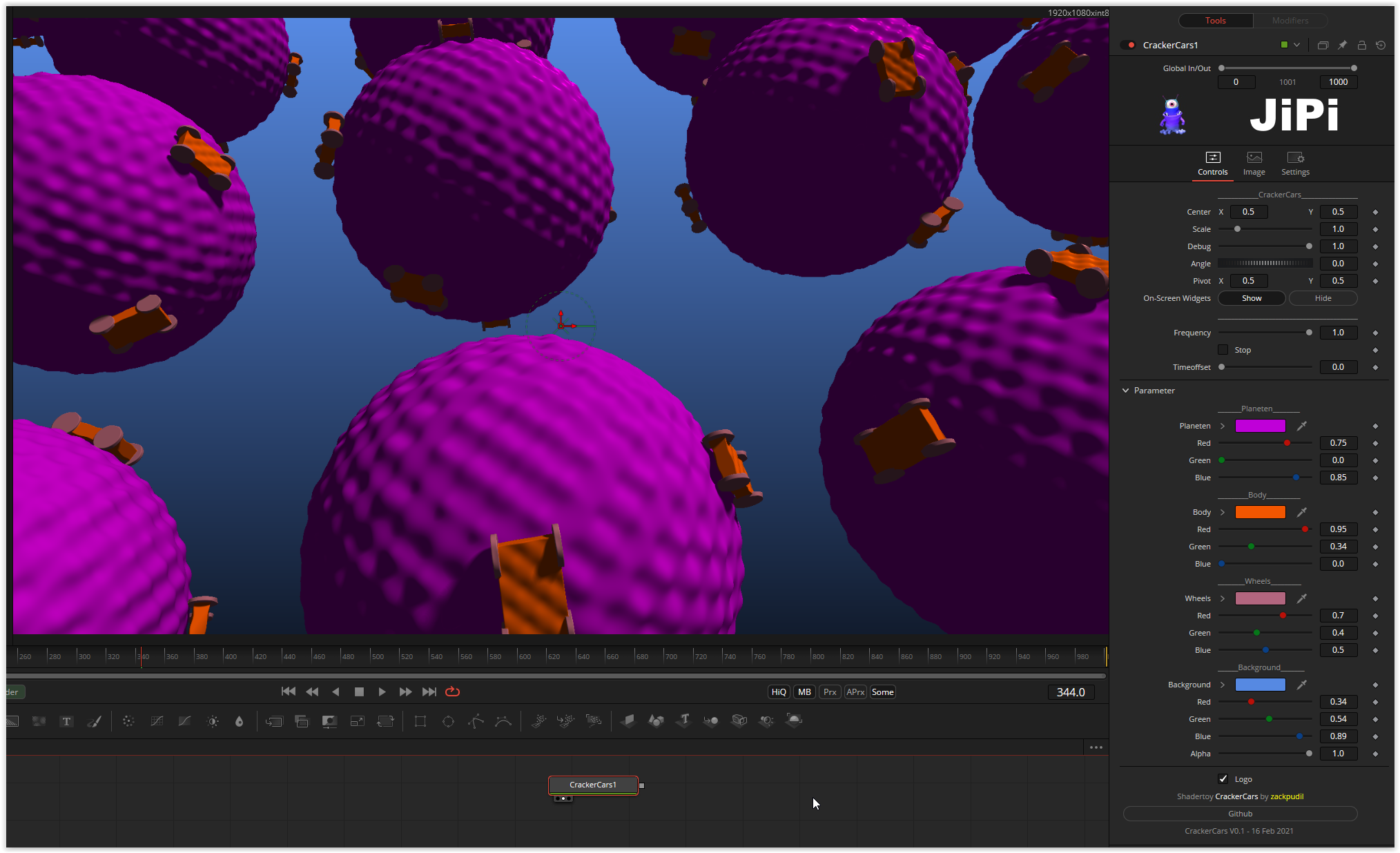Open the zackpudil author link
The image size is (1400, 853).
coord(1287,796)
